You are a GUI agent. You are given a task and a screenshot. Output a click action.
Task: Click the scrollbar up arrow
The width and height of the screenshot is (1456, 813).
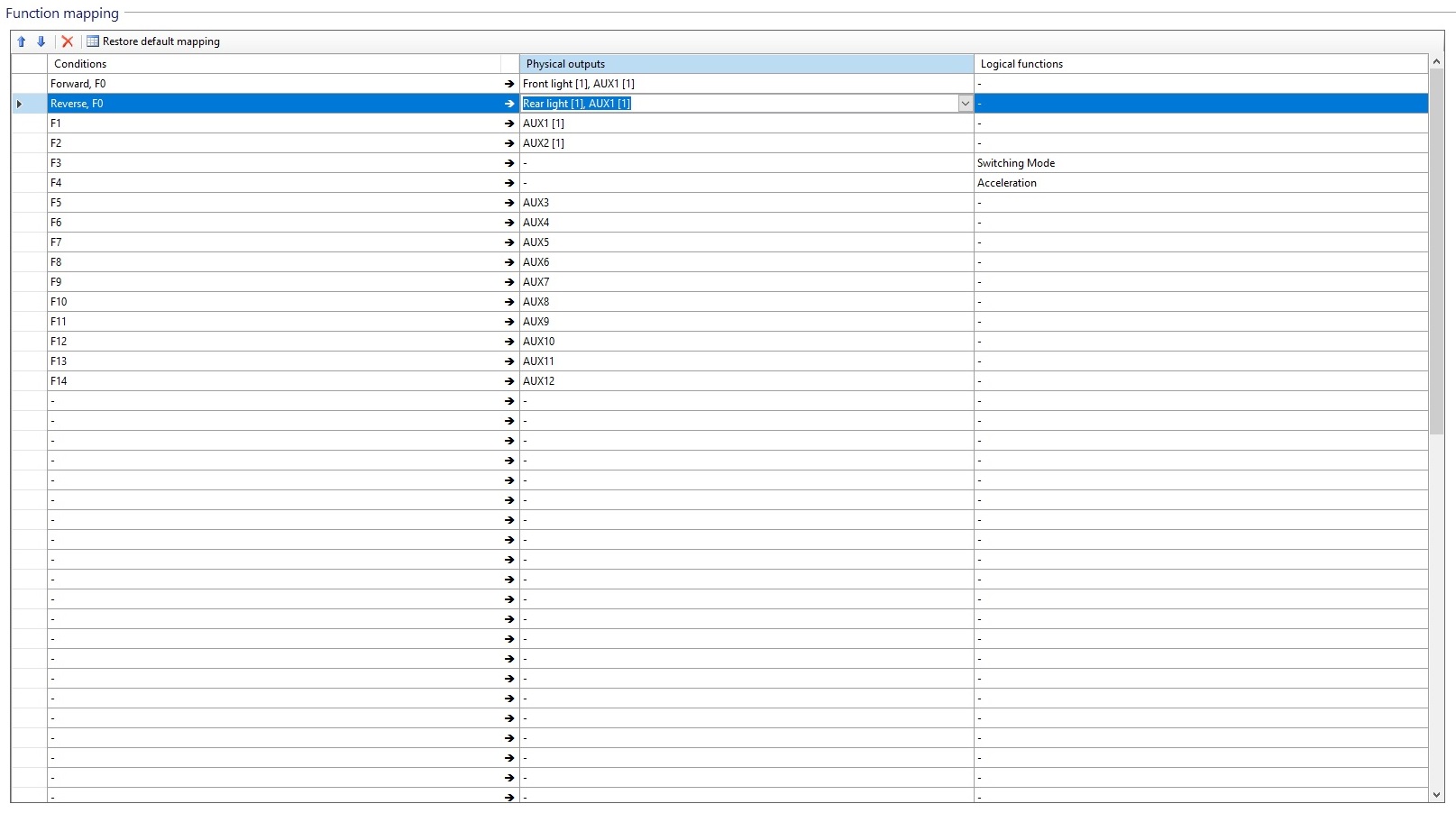click(1436, 62)
